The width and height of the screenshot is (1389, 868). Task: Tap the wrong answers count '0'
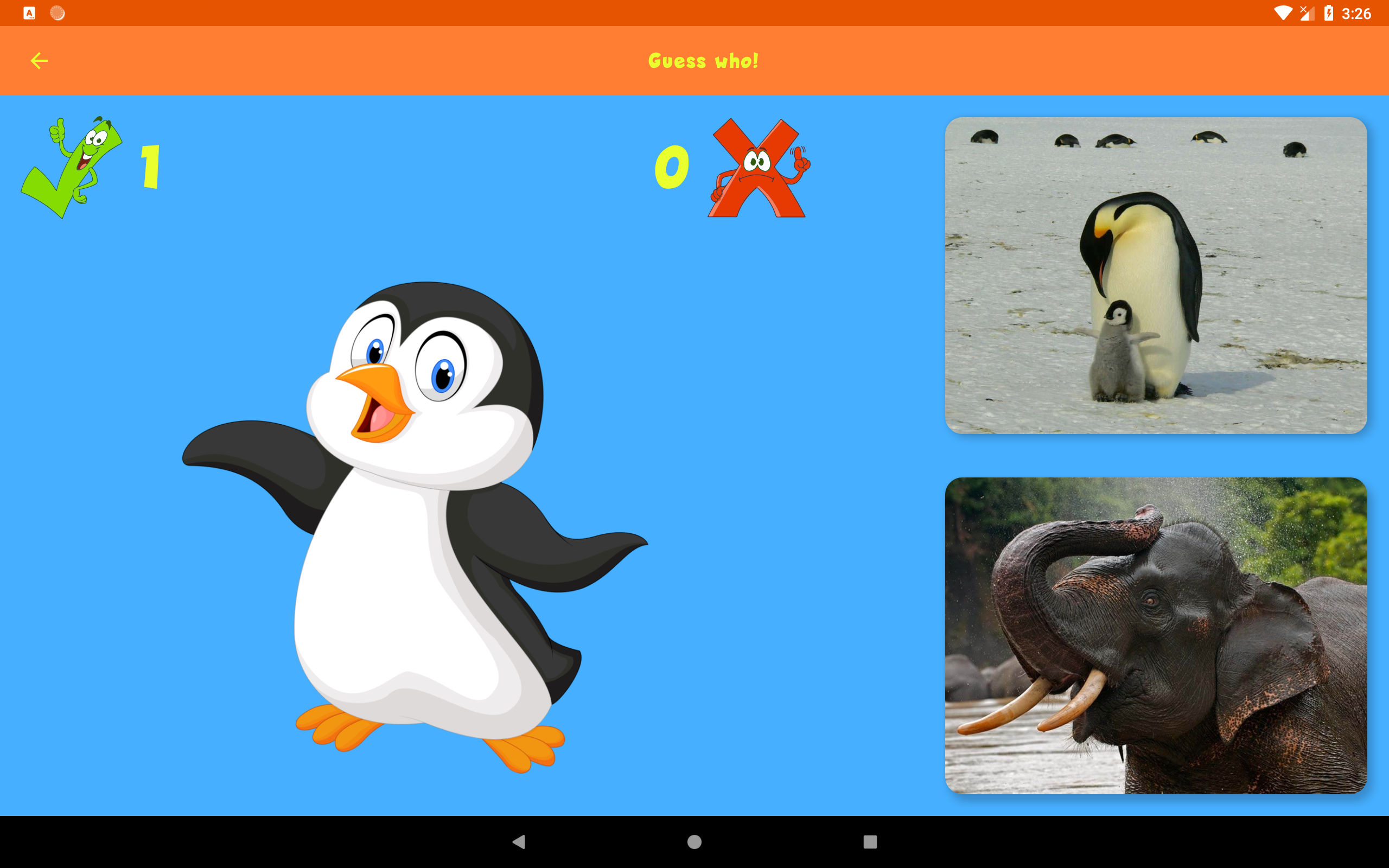click(x=672, y=167)
